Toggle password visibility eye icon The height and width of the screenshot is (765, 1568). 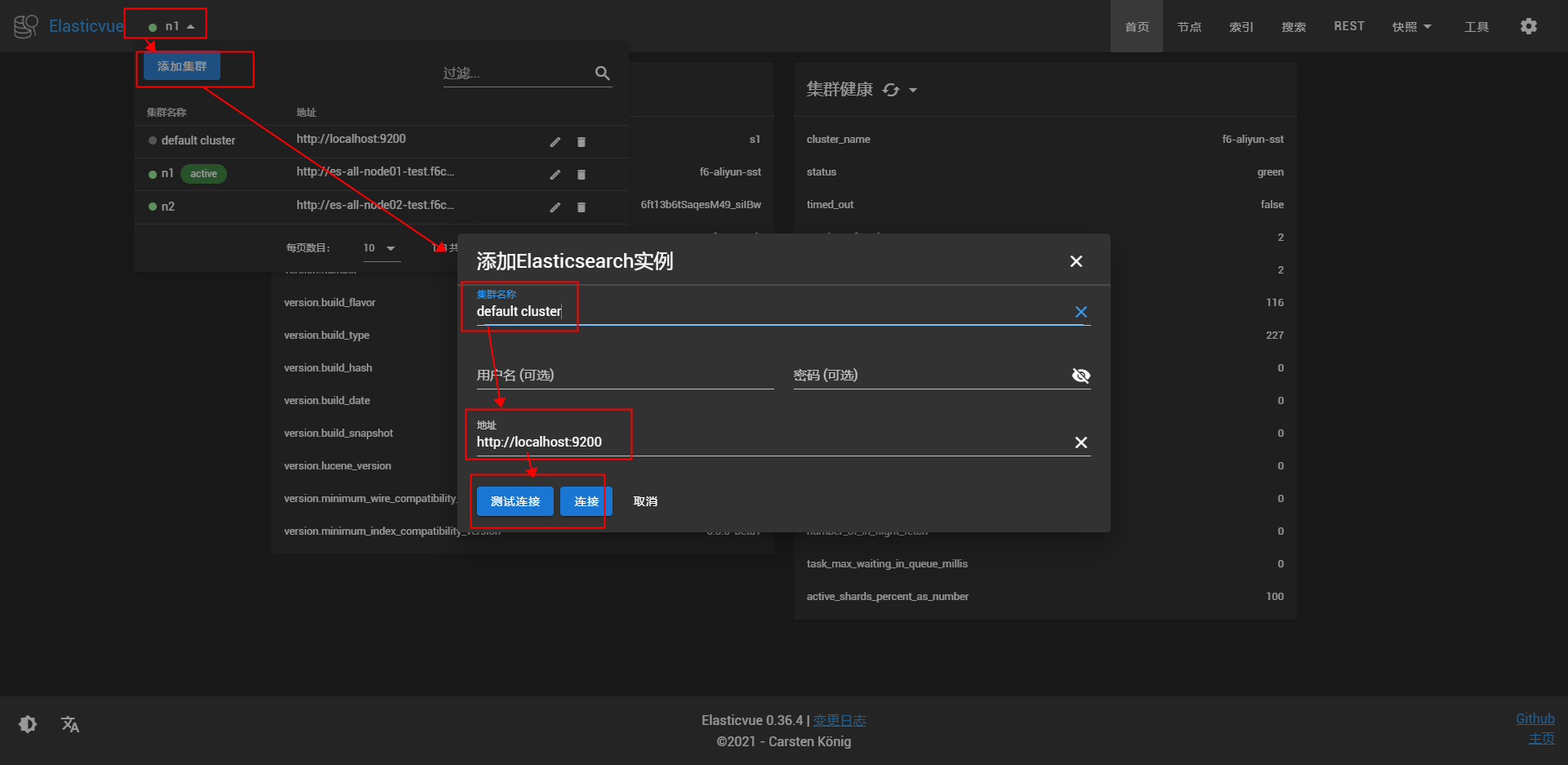1081,376
